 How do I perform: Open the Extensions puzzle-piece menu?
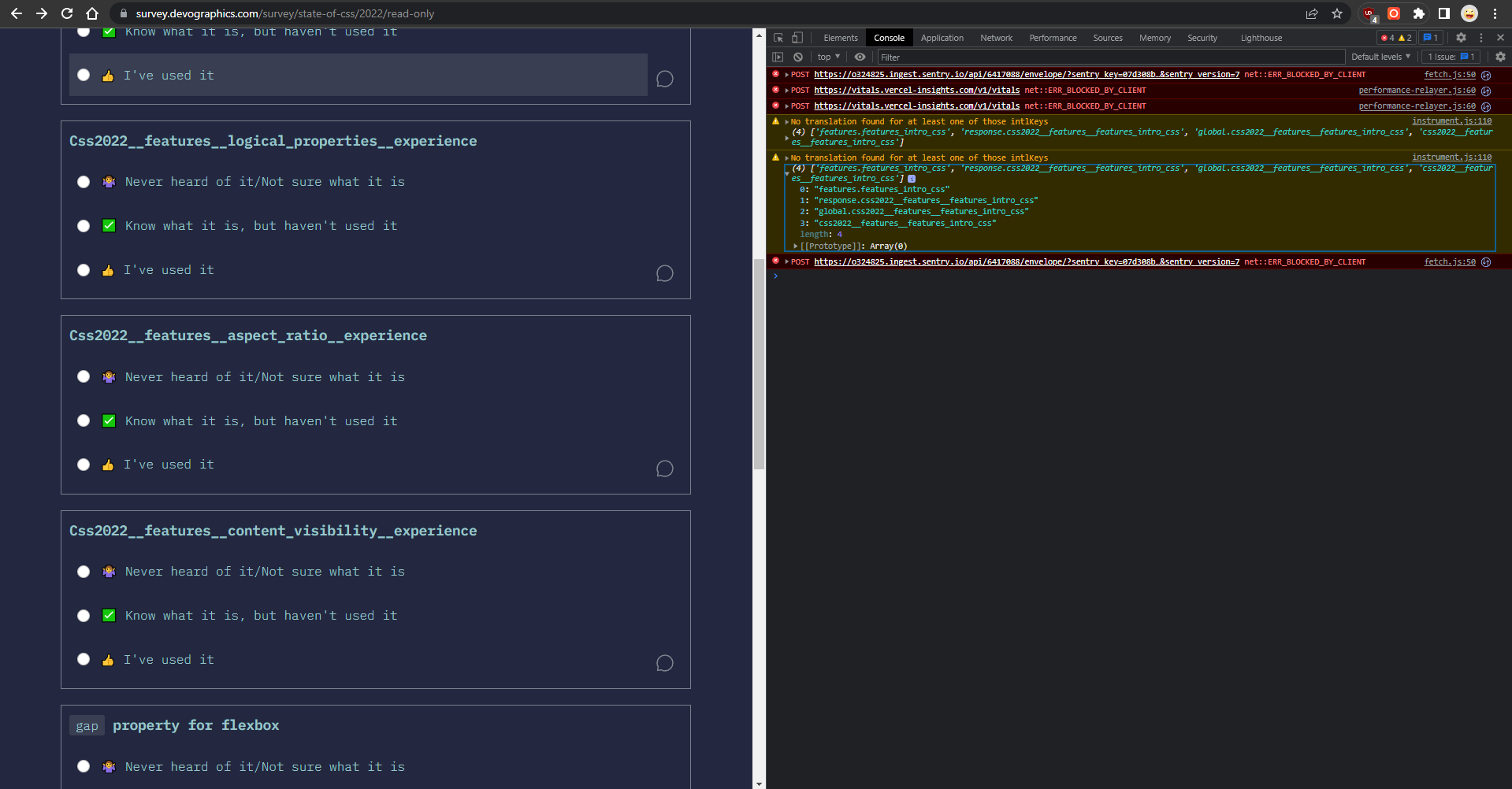coord(1419,13)
